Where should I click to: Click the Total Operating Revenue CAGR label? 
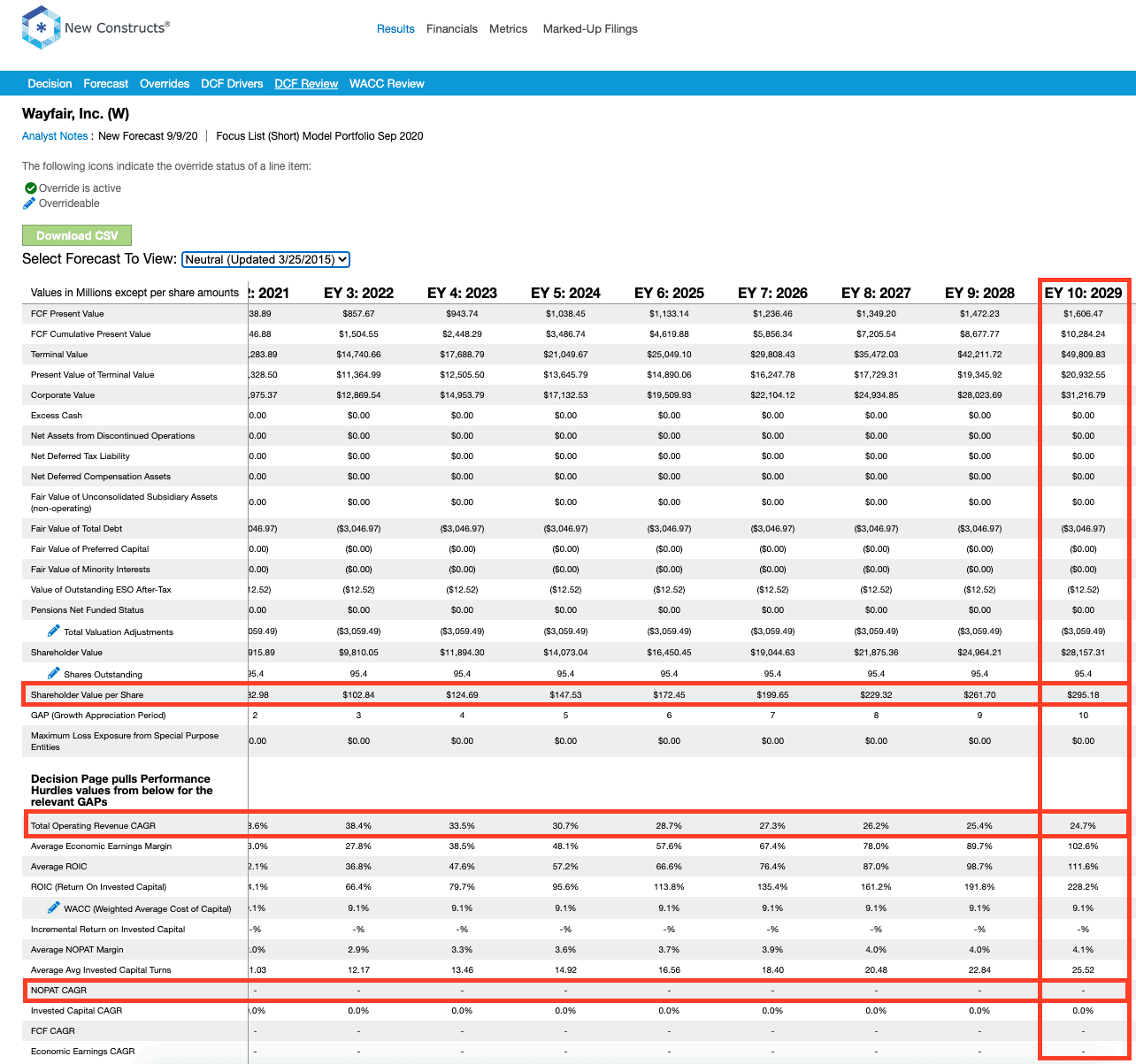(x=93, y=826)
